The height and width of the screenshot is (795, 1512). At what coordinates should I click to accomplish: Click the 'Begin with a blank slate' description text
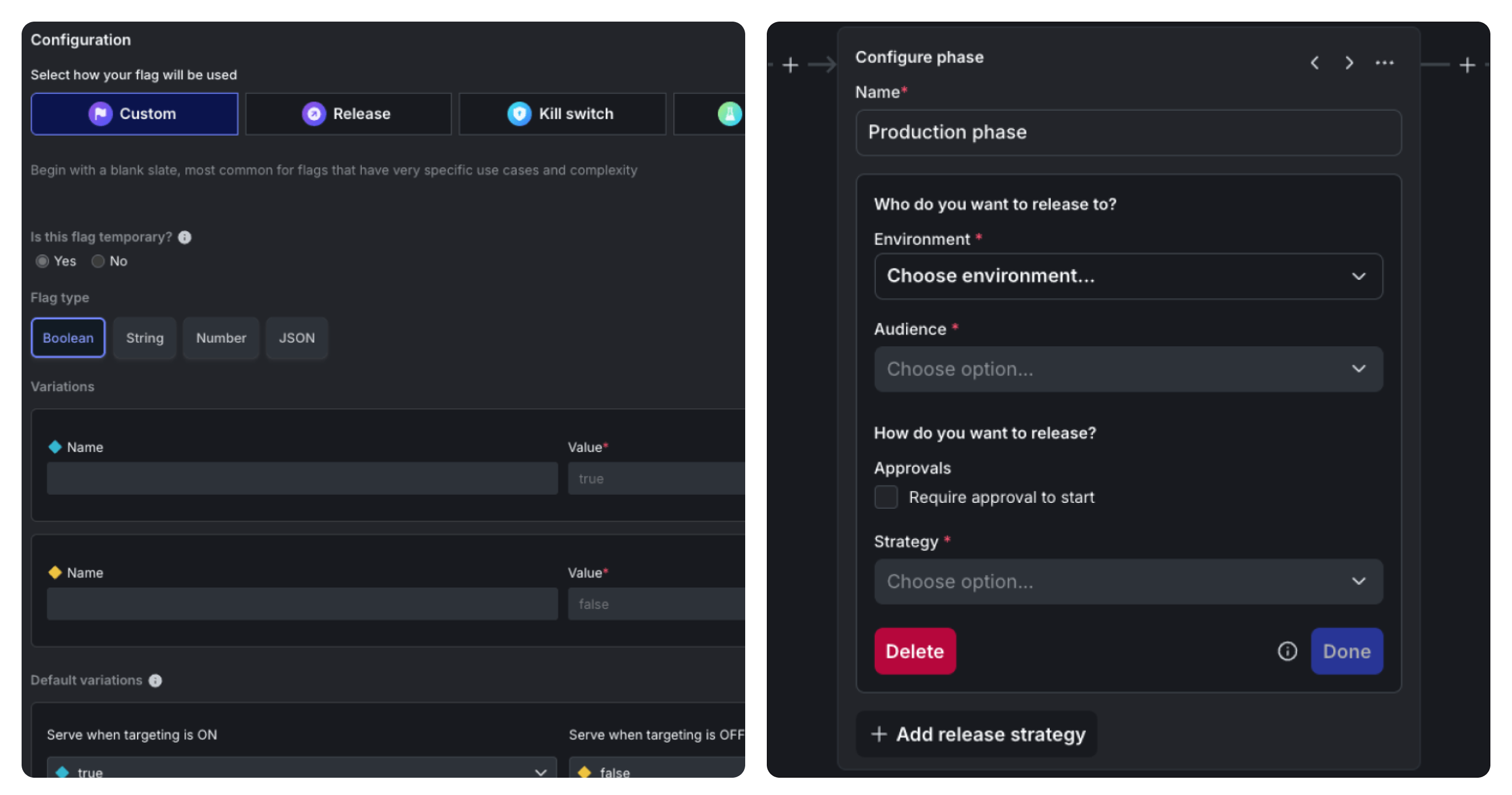[x=333, y=170]
